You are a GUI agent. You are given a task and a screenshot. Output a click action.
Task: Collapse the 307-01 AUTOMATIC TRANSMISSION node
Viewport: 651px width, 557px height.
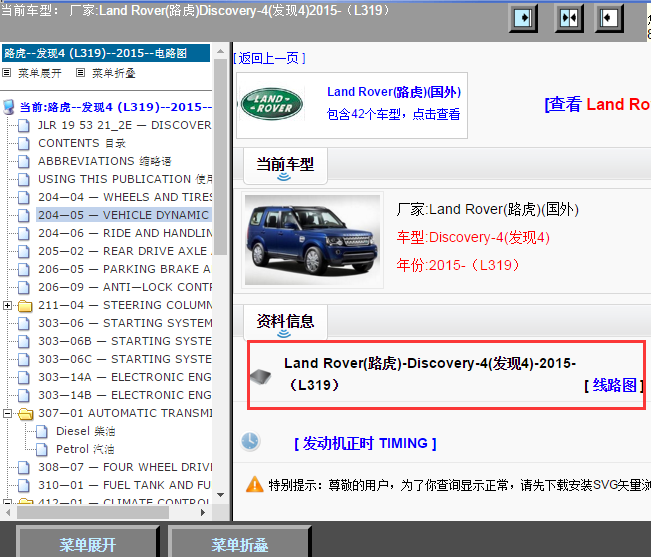click(x=7, y=413)
